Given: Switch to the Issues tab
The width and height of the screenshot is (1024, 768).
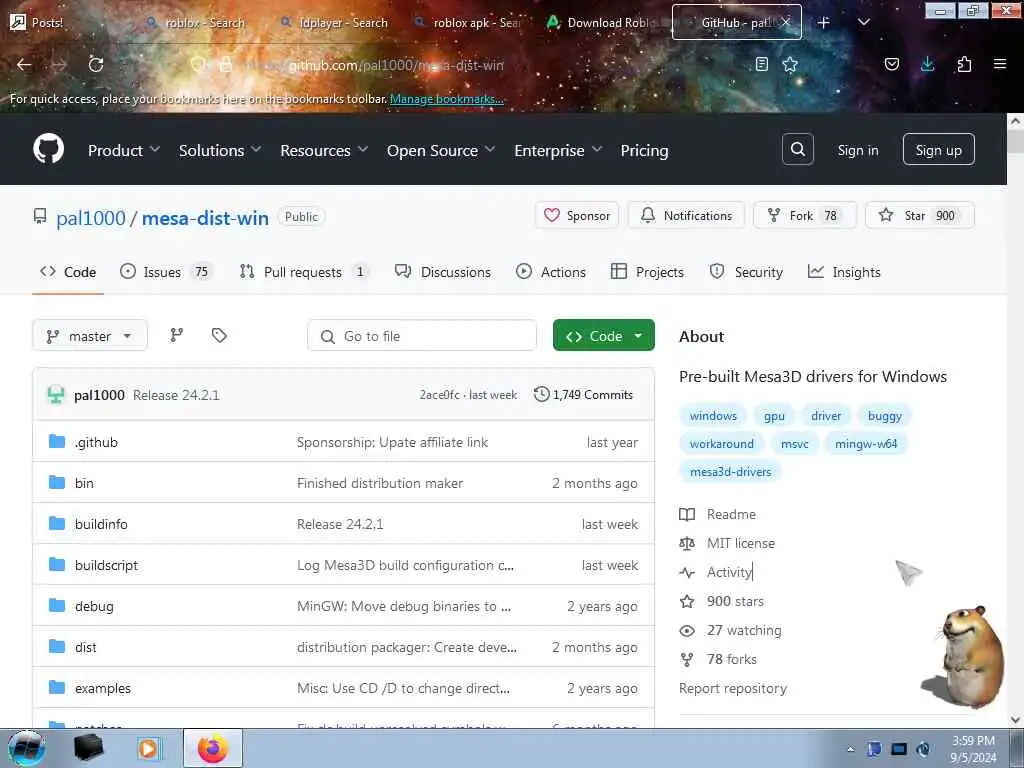Looking at the screenshot, I should coord(166,272).
